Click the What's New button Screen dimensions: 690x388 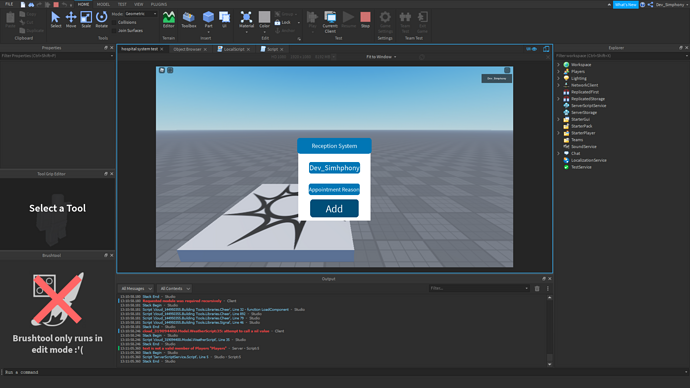[x=625, y=4]
